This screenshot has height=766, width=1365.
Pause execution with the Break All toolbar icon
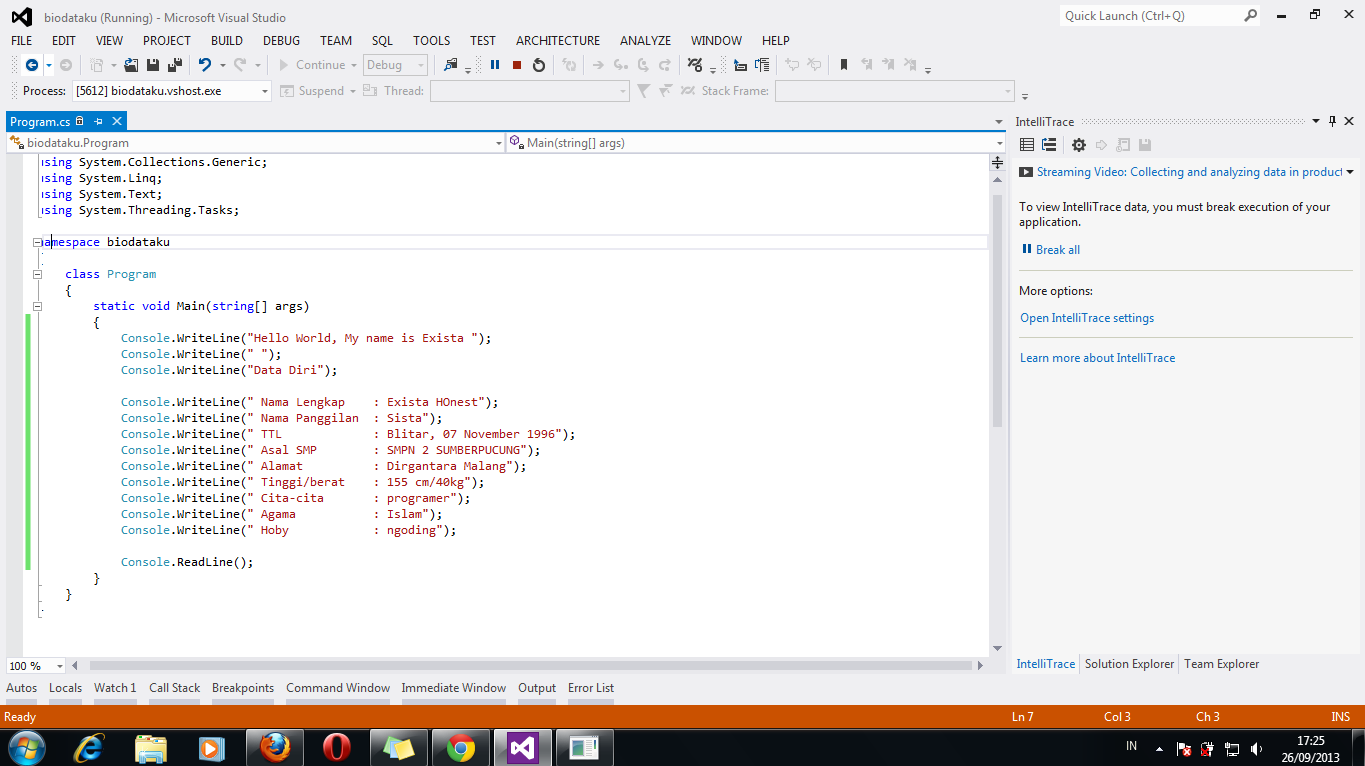pyautogui.click(x=495, y=65)
